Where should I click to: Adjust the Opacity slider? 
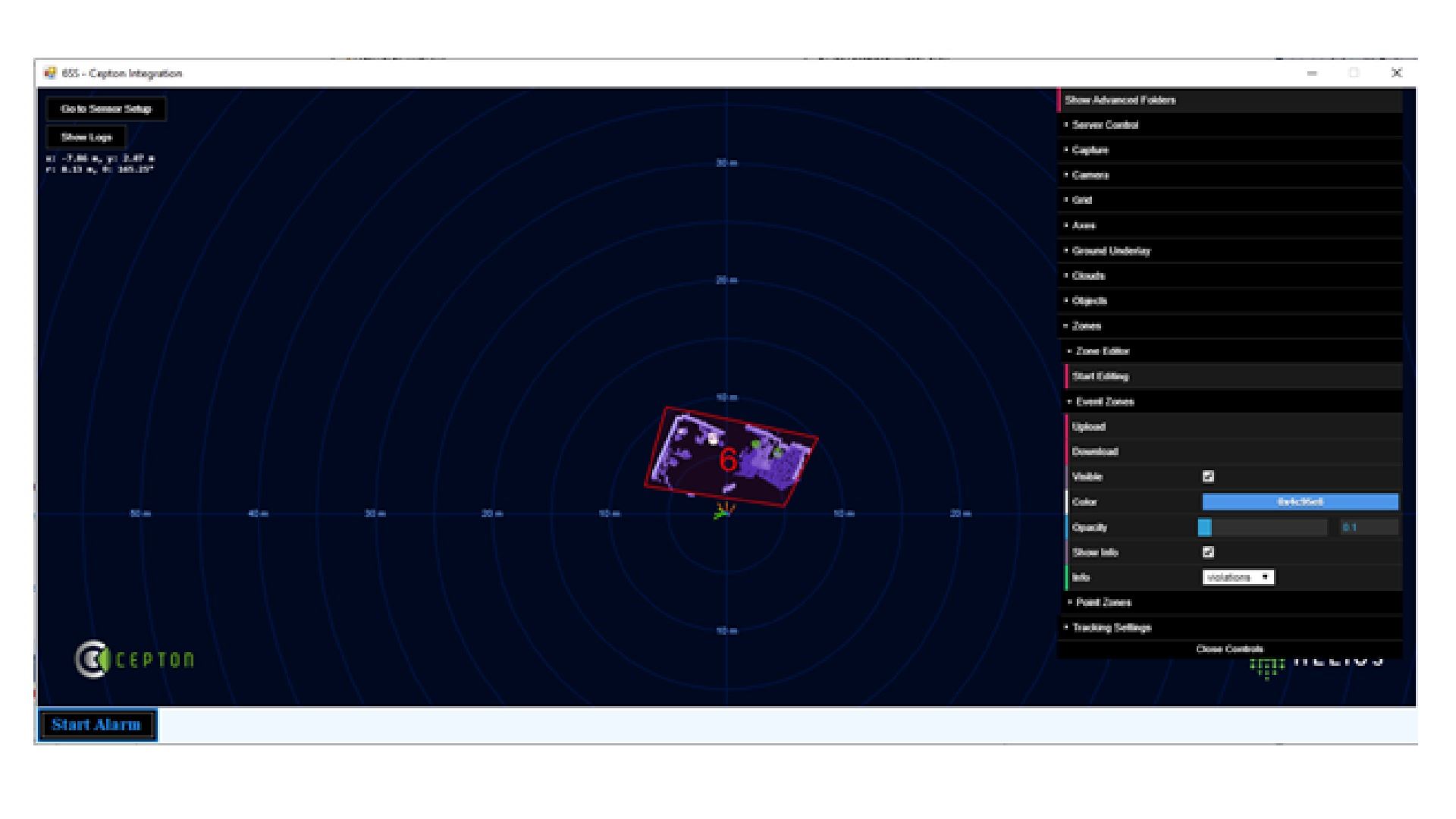click(1263, 527)
